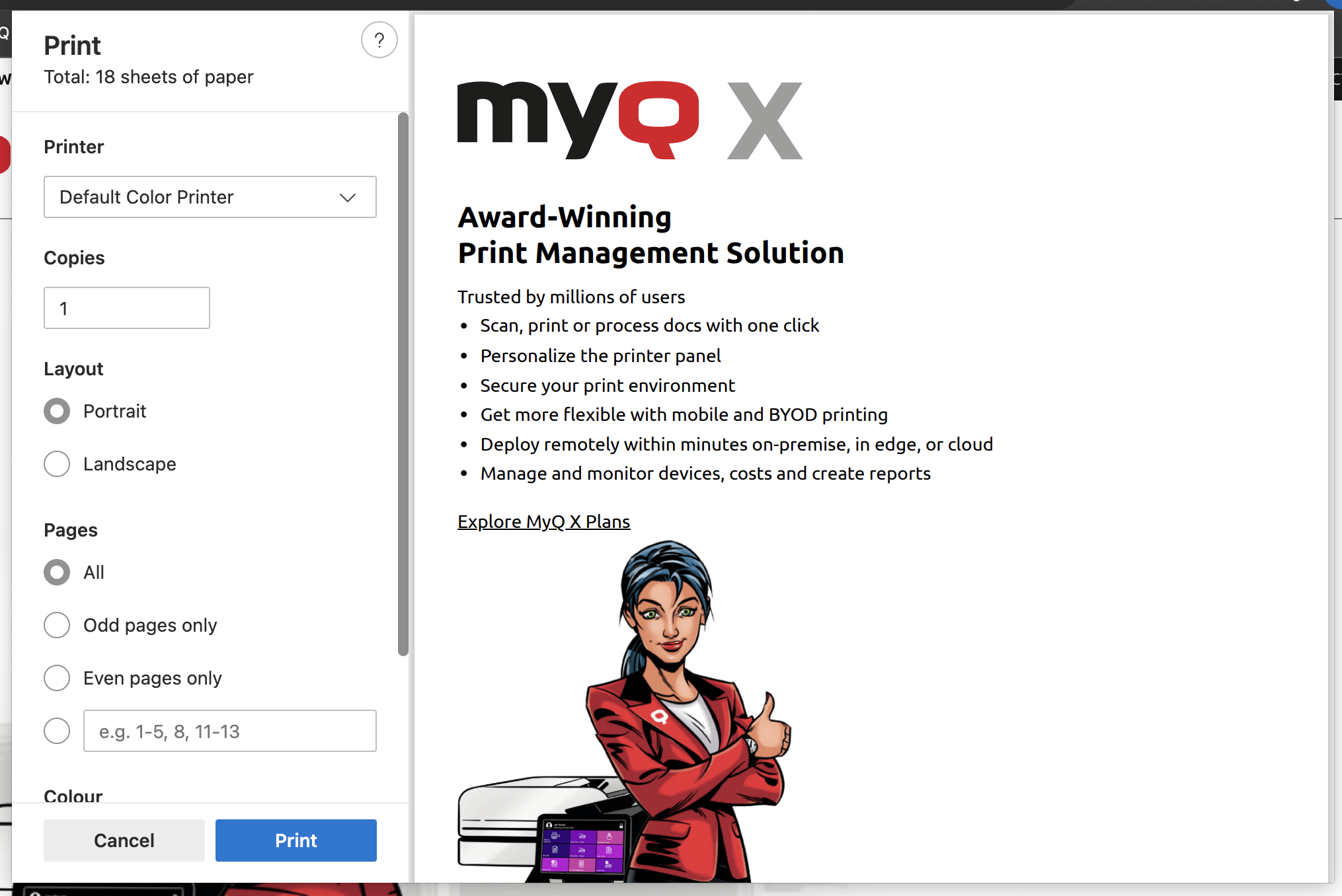Screen dimensions: 1342x896
Task: Click the Copies input field
Action: pyautogui.click(x=126, y=308)
